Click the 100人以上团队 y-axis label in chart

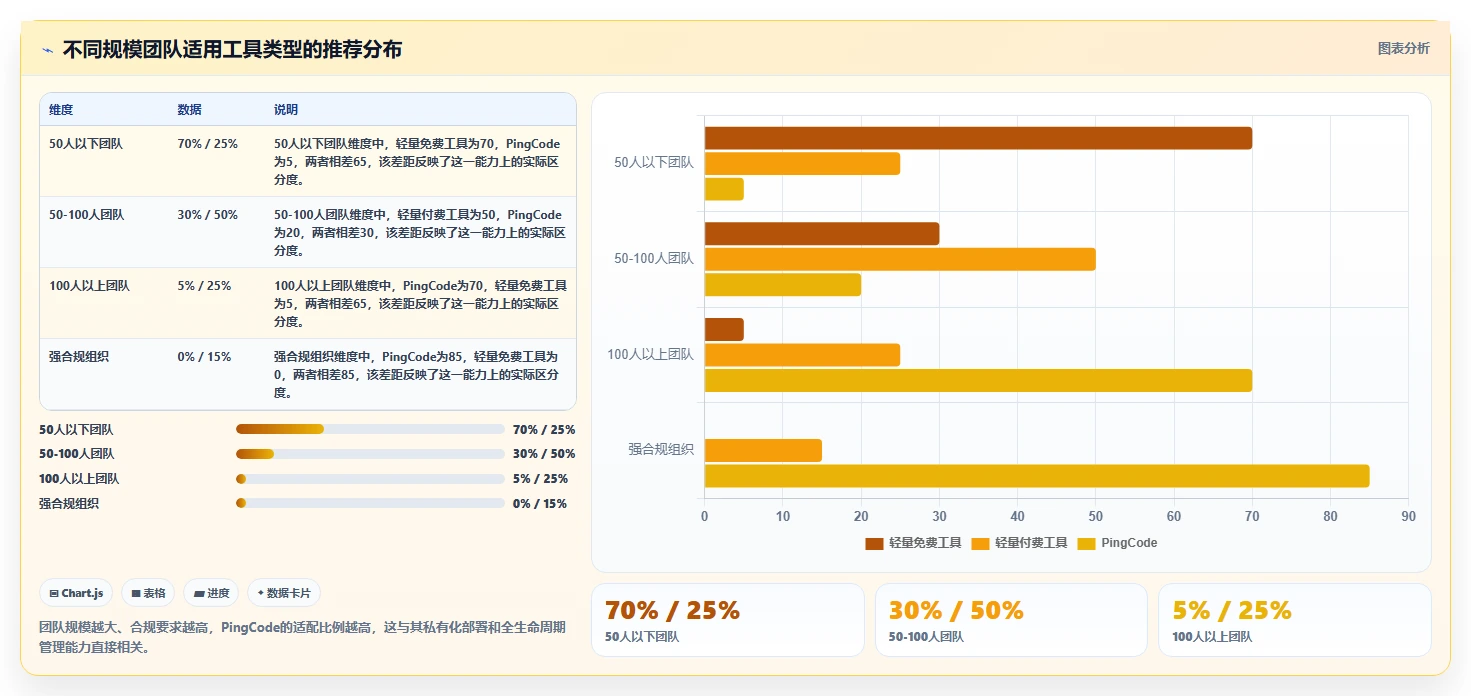[651, 354]
